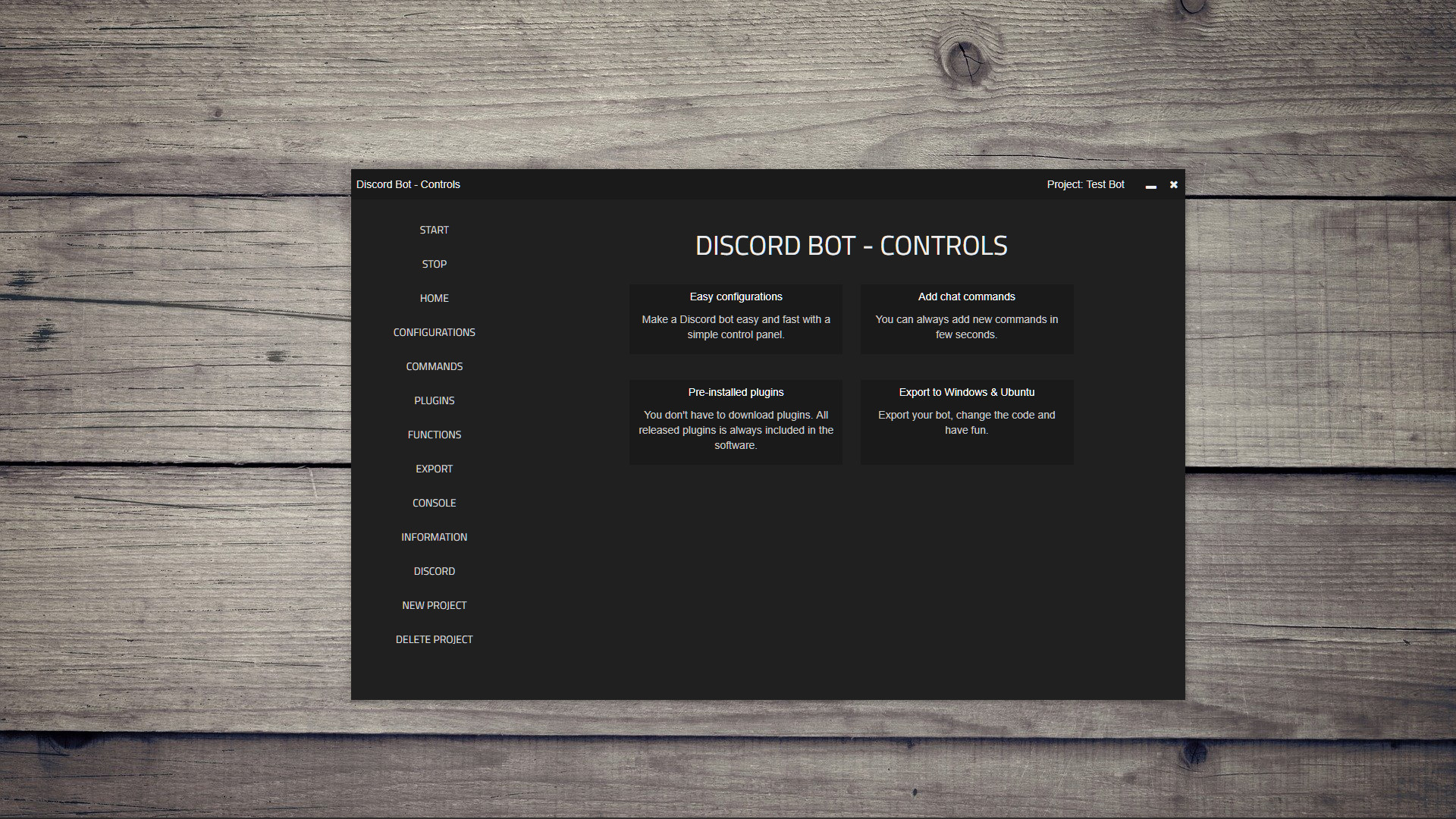Open the INFORMATION page
Image resolution: width=1456 pixels, height=819 pixels.
tap(434, 537)
